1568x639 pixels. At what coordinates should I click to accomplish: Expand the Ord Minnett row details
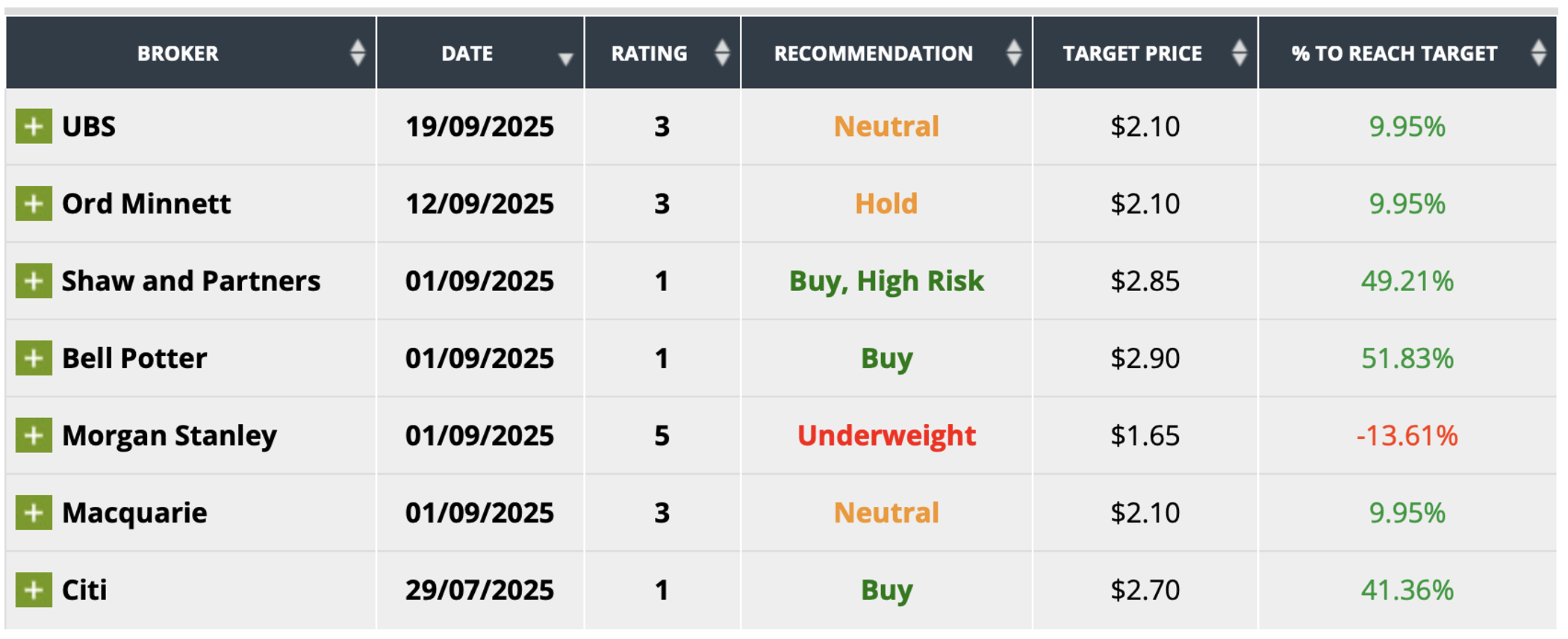tap(34, 204)
